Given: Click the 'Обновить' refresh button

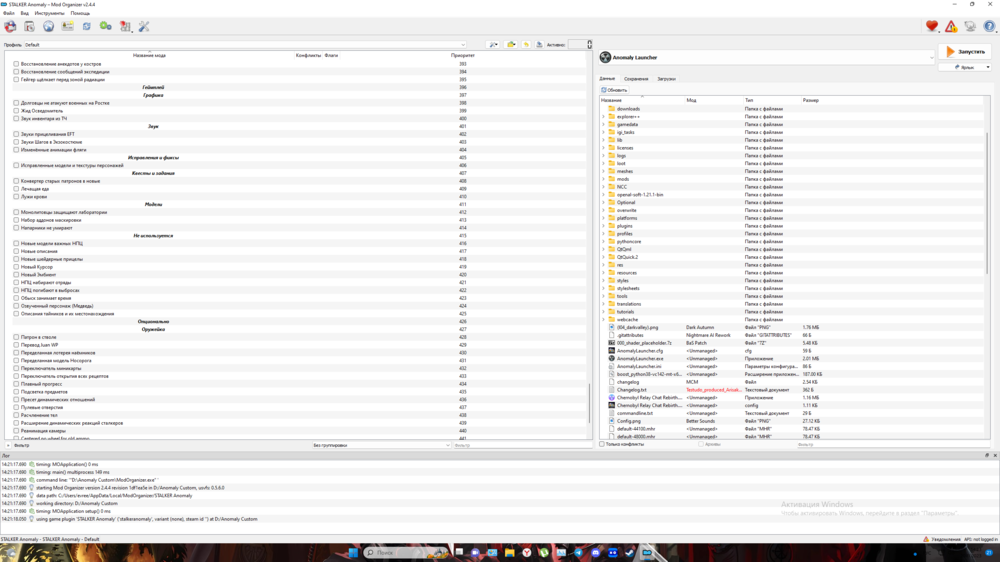Looking at the screenshot, I should (x=615, y=90).
